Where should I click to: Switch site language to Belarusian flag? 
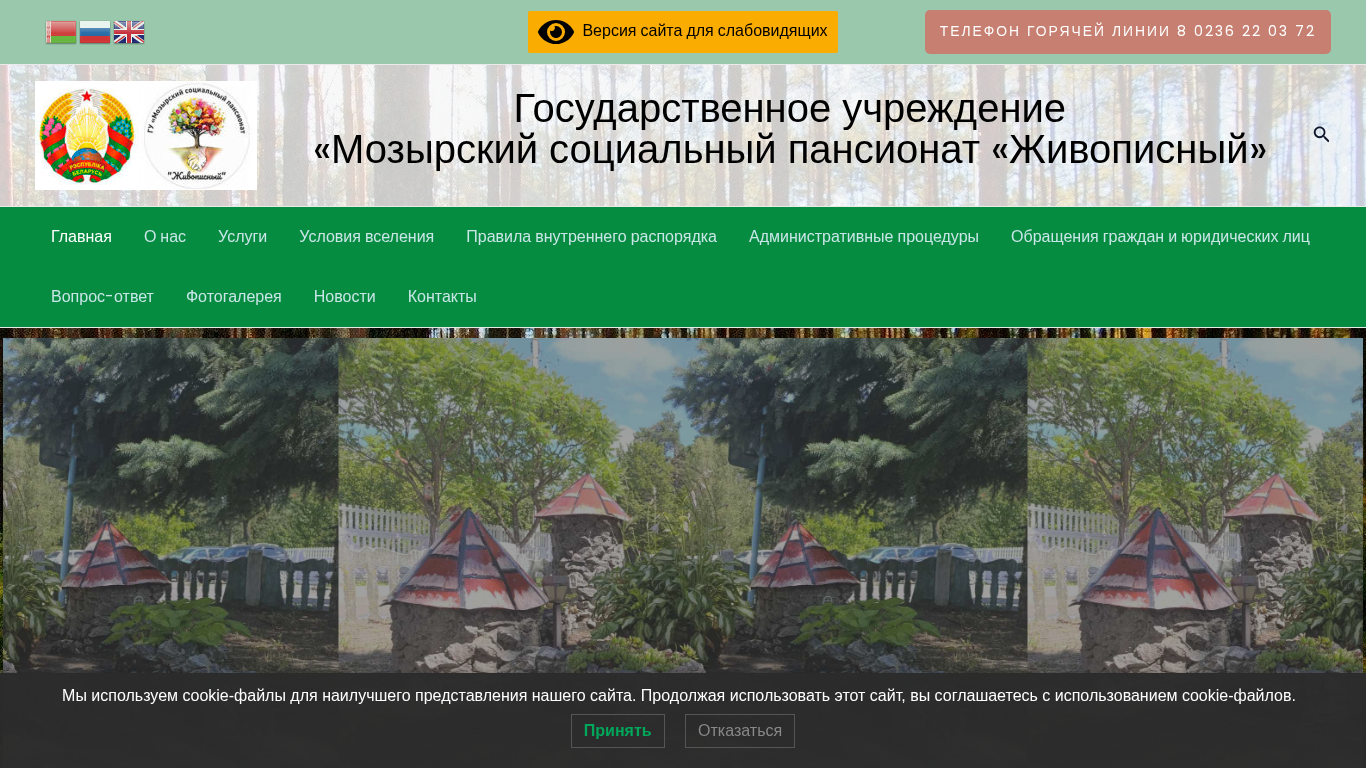61,32
